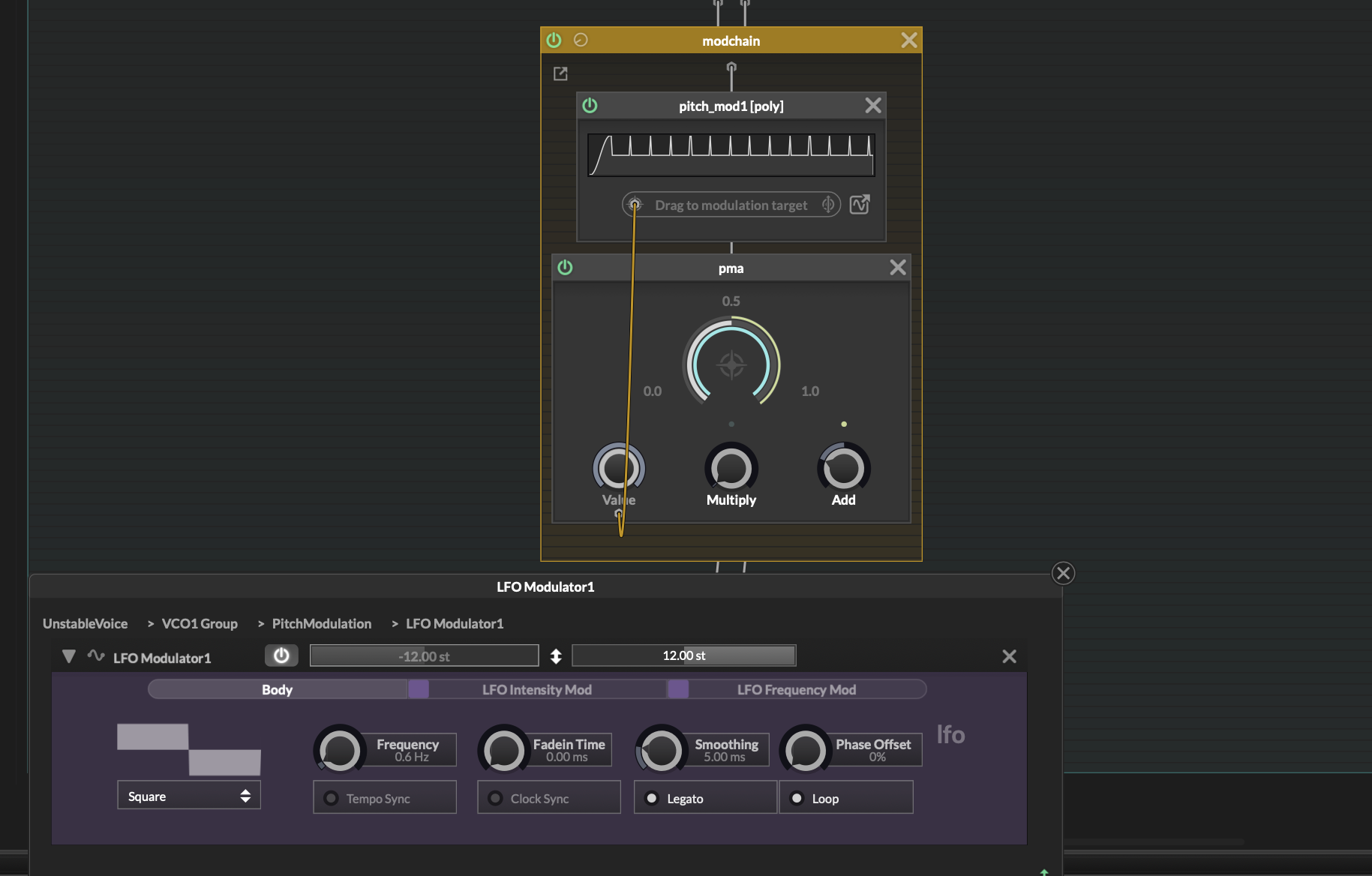Toggle Loop option
The width and height of the screenshot is (1372, 876).
tap(846, 798)
